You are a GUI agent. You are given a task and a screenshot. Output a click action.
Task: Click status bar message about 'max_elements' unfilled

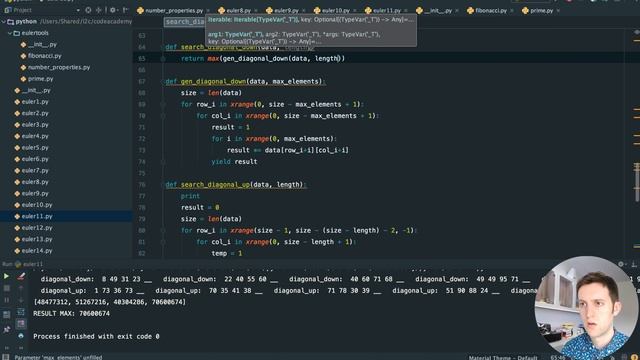pos(58,357)
